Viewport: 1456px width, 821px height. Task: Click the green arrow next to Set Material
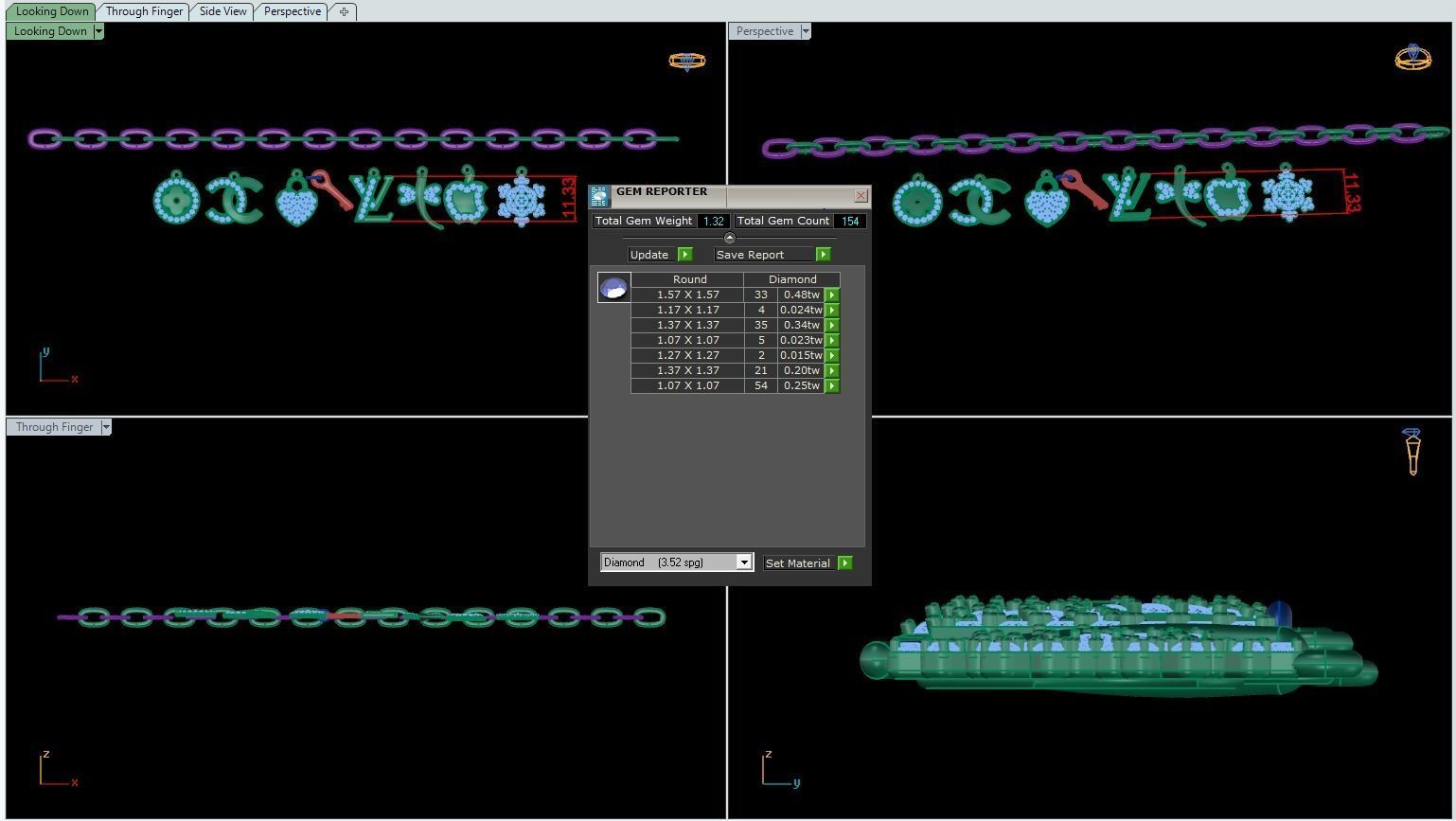coord(844,563)
